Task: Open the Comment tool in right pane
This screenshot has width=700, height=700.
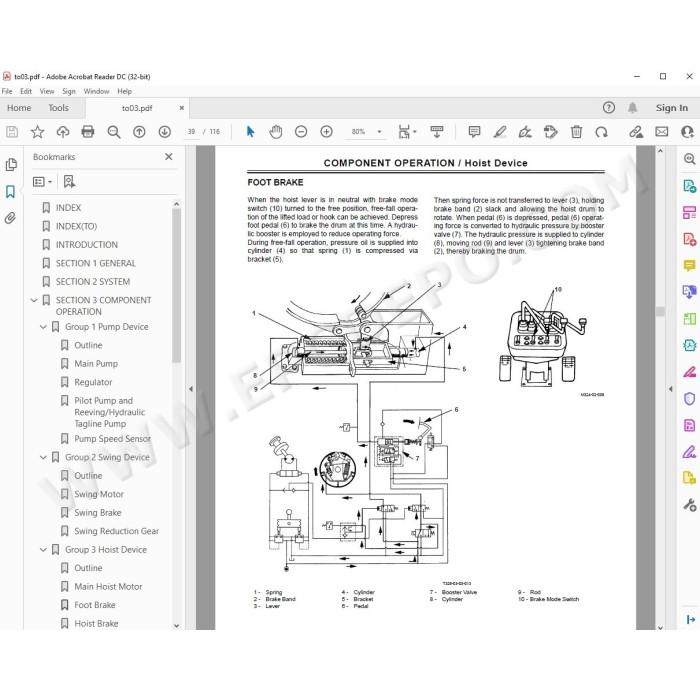Action: click(x=689, y=266)
